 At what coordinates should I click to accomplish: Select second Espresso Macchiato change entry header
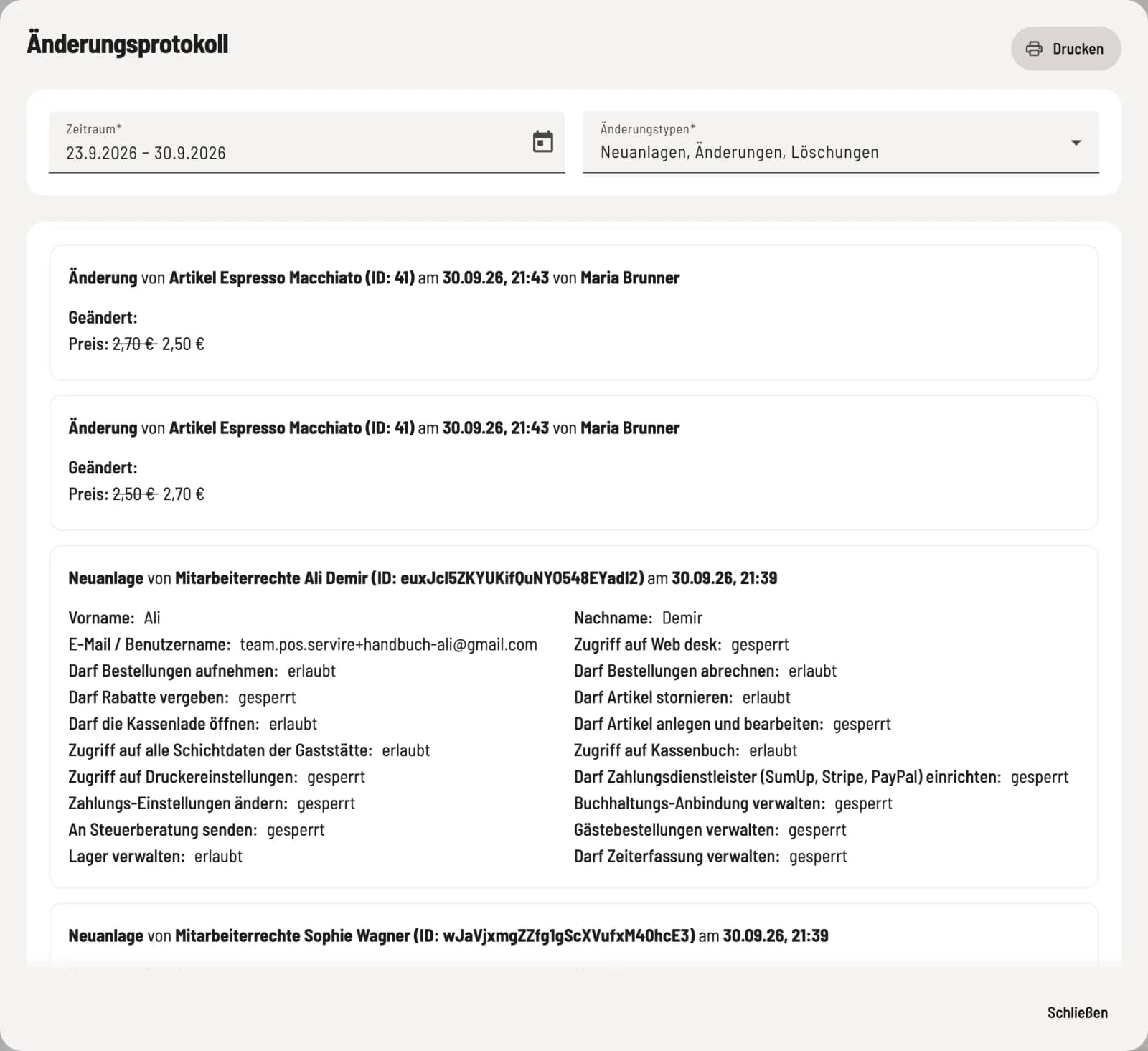374,428
